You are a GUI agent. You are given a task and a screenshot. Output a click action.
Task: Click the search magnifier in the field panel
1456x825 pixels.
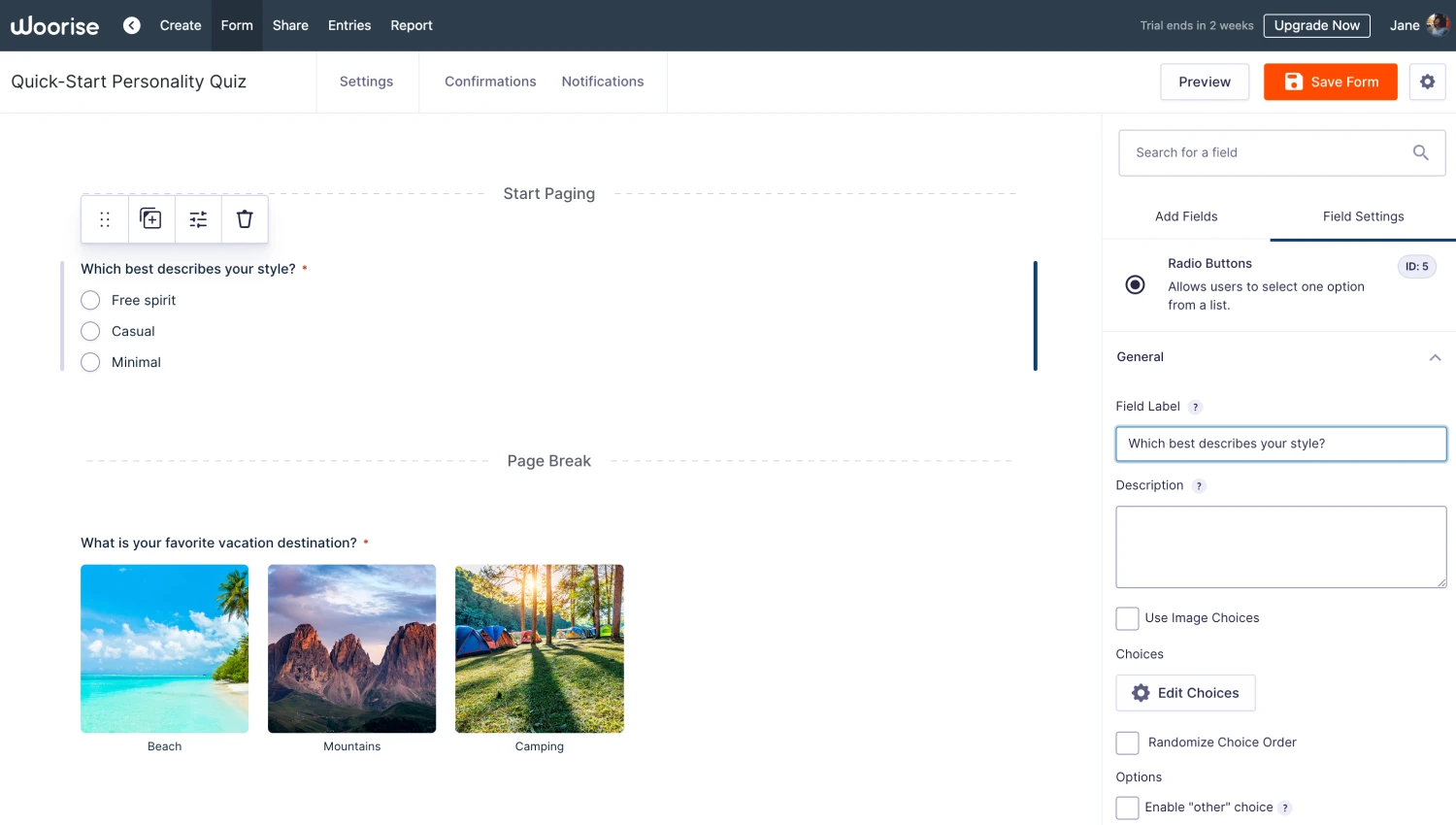point(1420,152)
